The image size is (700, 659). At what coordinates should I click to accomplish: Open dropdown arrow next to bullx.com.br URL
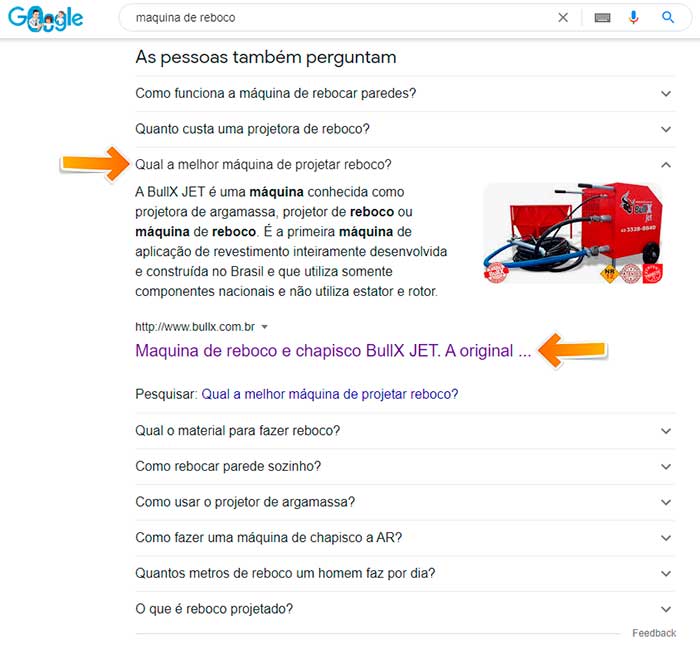264,327
